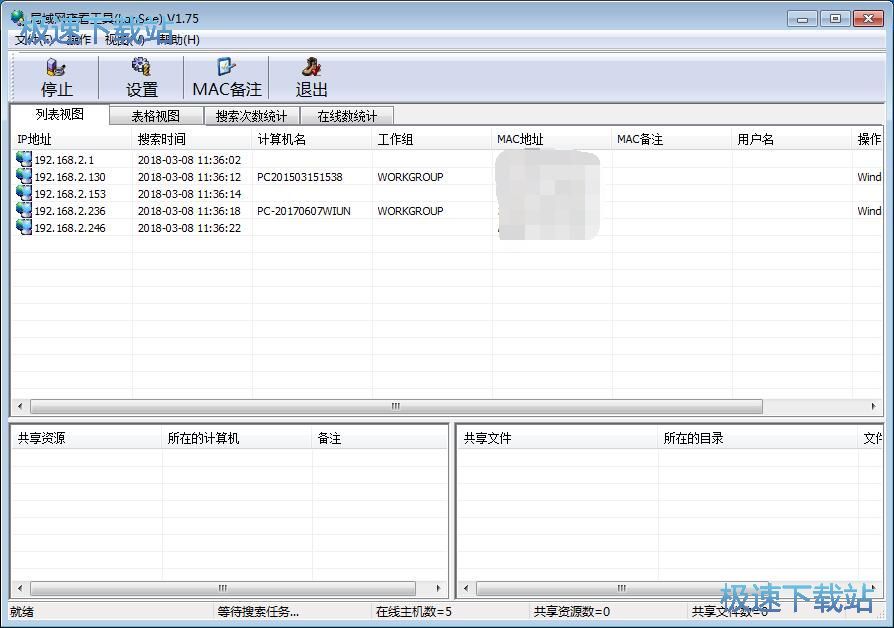This screenshot has height=628, width=894.
Task: Open the MAC备注 toolbar tool
Action: (226, 67)
